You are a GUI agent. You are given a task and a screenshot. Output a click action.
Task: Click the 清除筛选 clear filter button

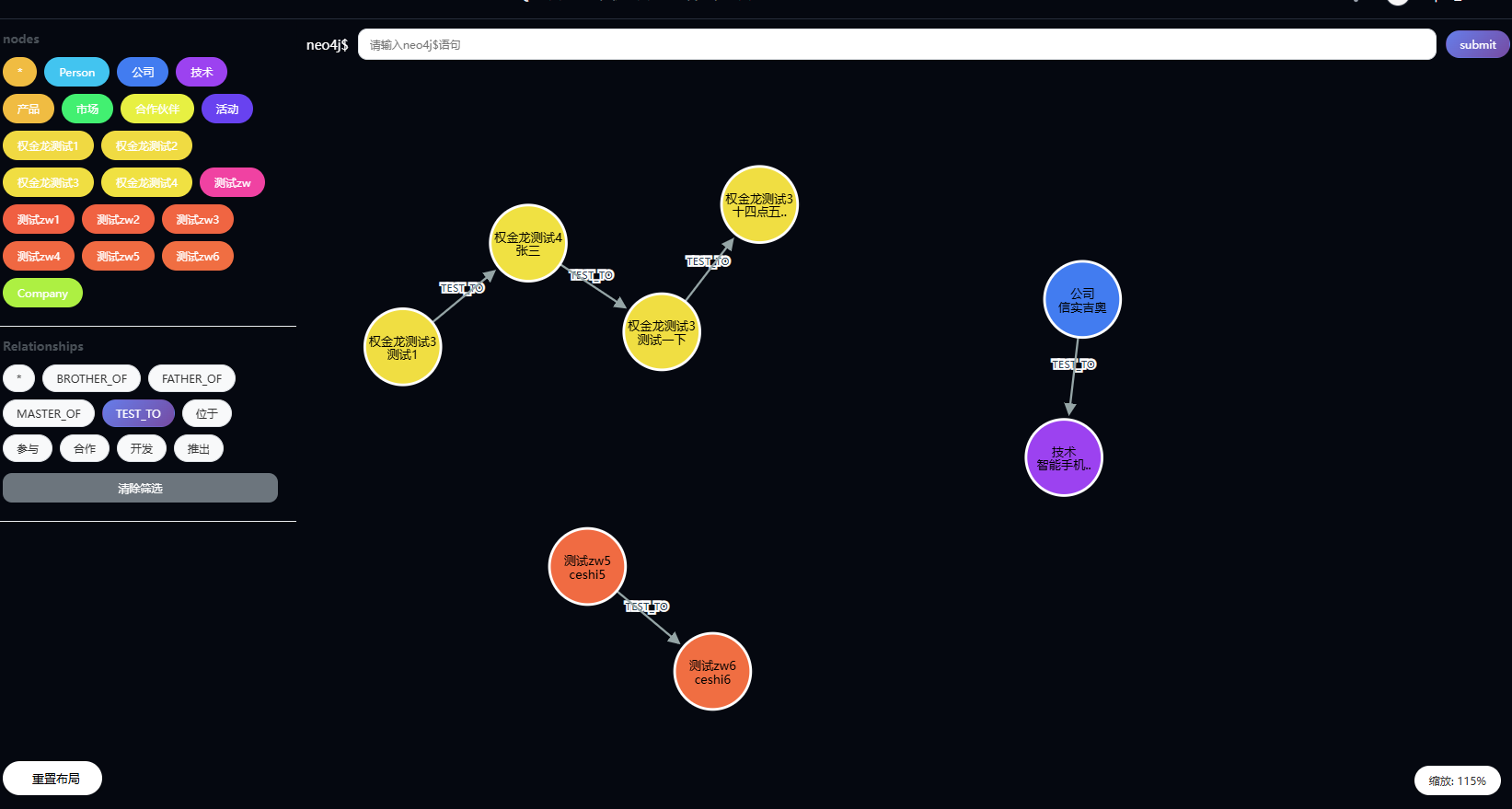[140, 489]
